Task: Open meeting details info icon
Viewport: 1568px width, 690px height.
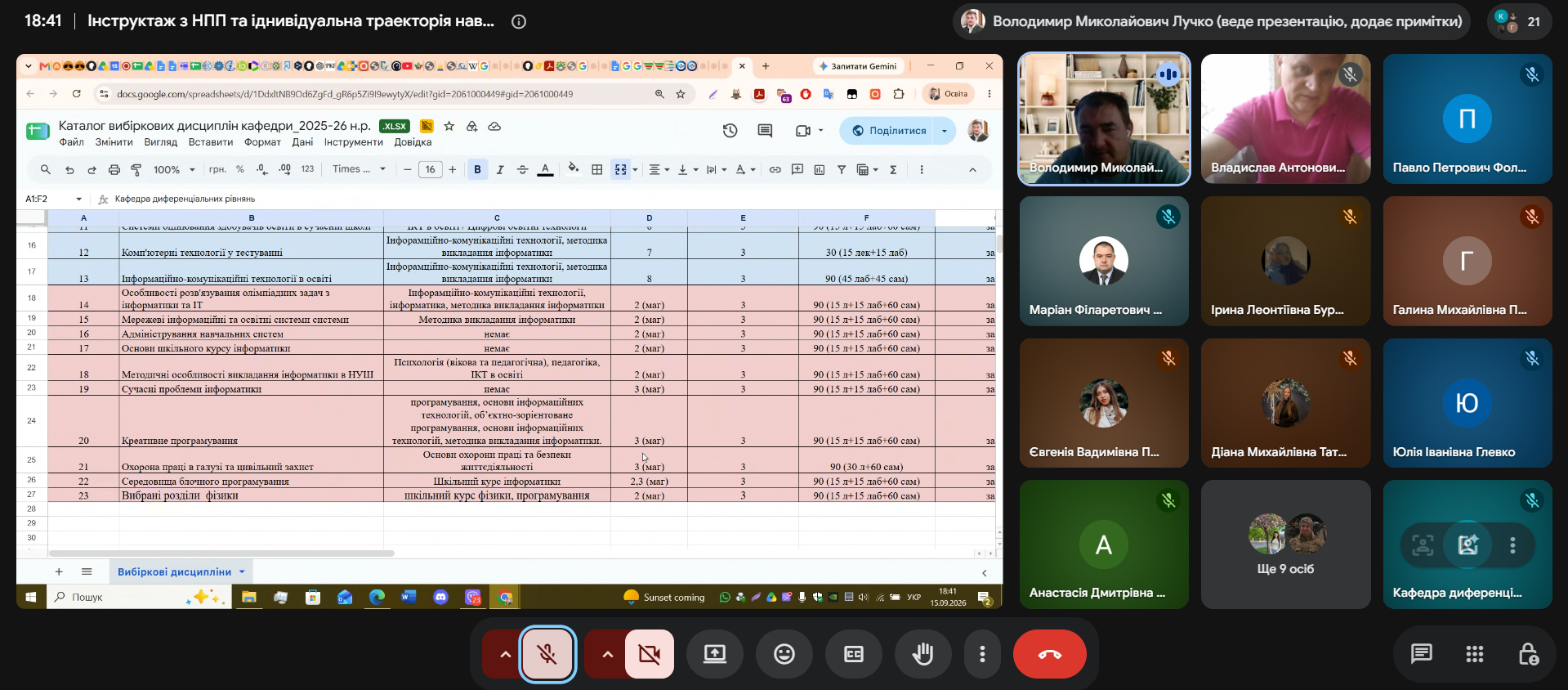Action: coord(519,22)
